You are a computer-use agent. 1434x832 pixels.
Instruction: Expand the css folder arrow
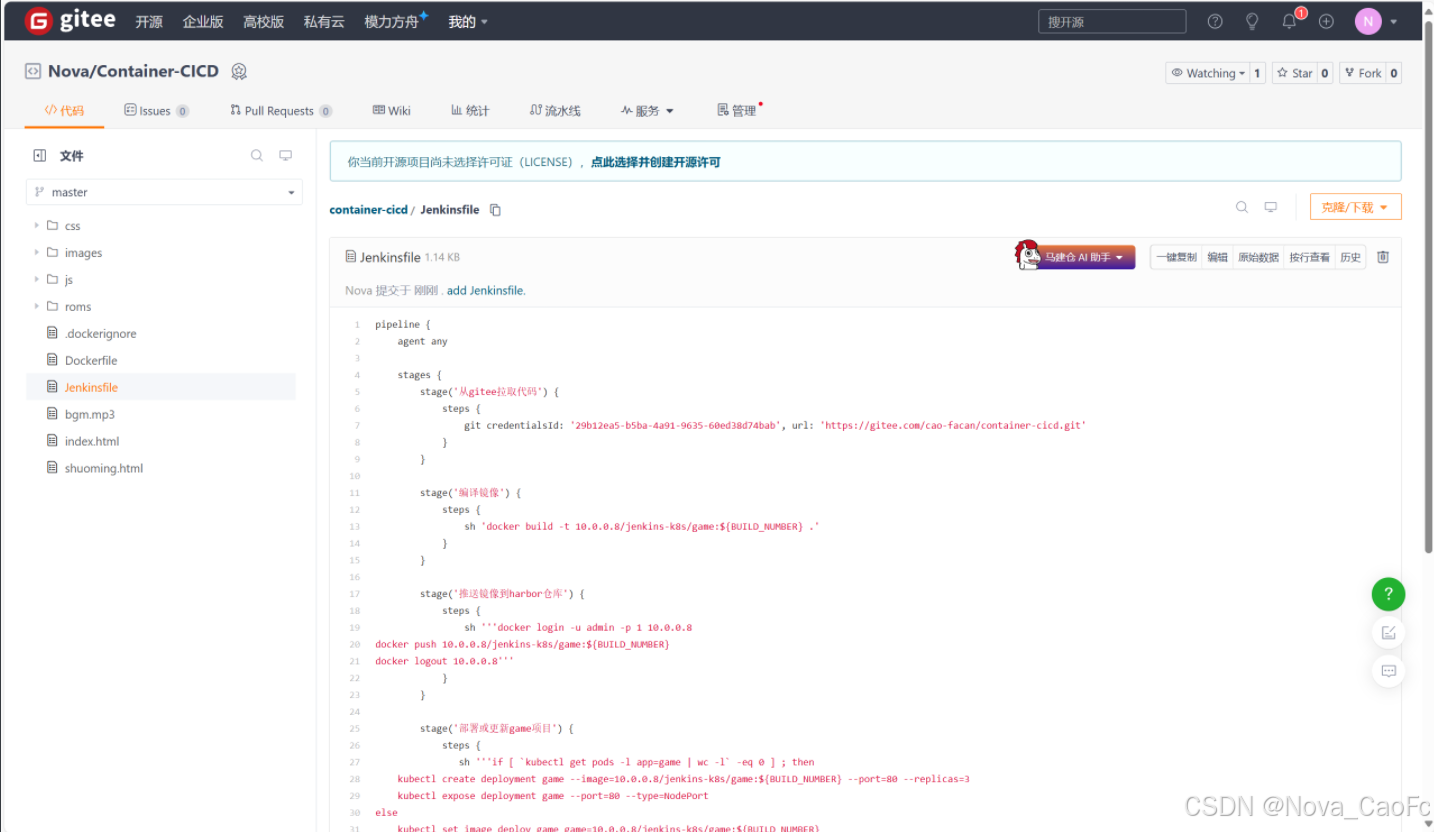click(x=37, y=225)
